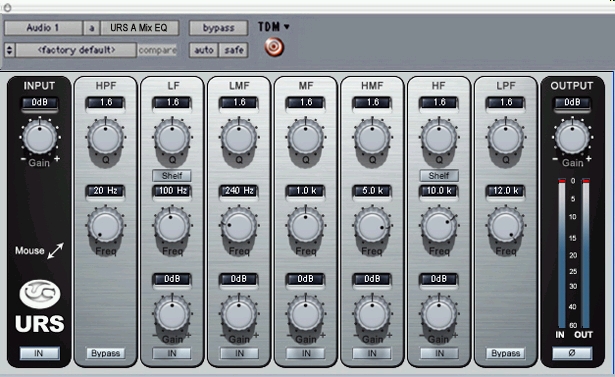Click the HF 10.0 k frequency field
This screenshot has width=615, height=377.
(x=439, y=191)
